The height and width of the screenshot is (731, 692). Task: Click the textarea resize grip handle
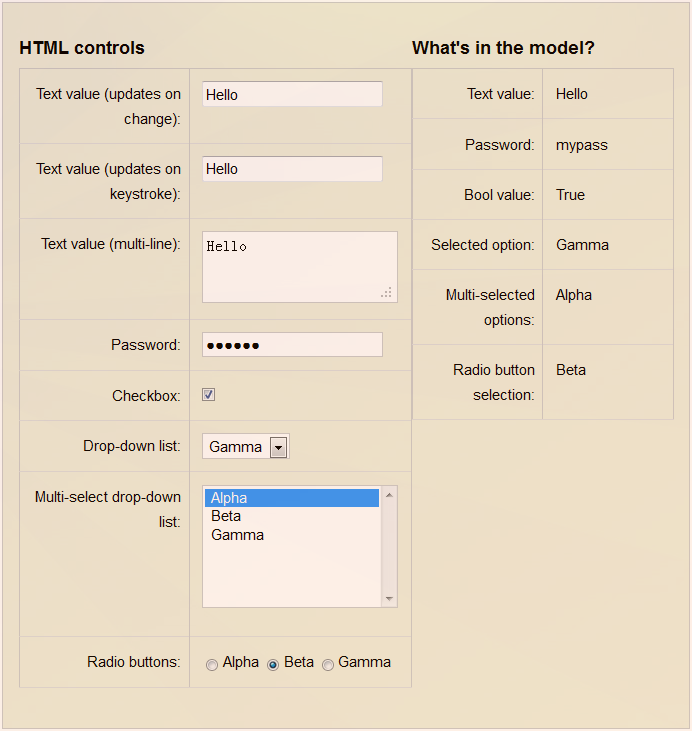tap(387, 293)
